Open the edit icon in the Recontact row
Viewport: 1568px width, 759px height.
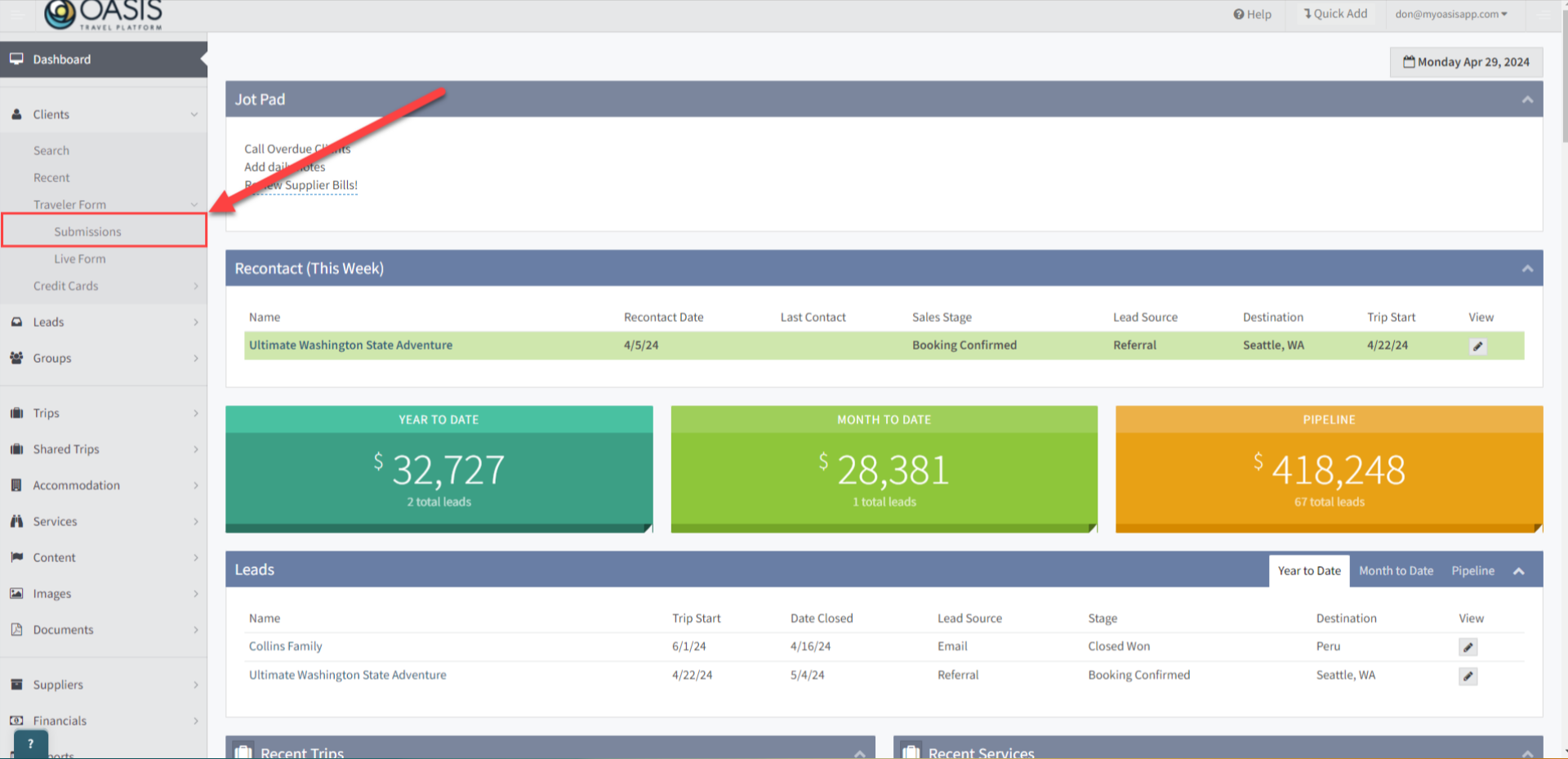point(1477,346)
